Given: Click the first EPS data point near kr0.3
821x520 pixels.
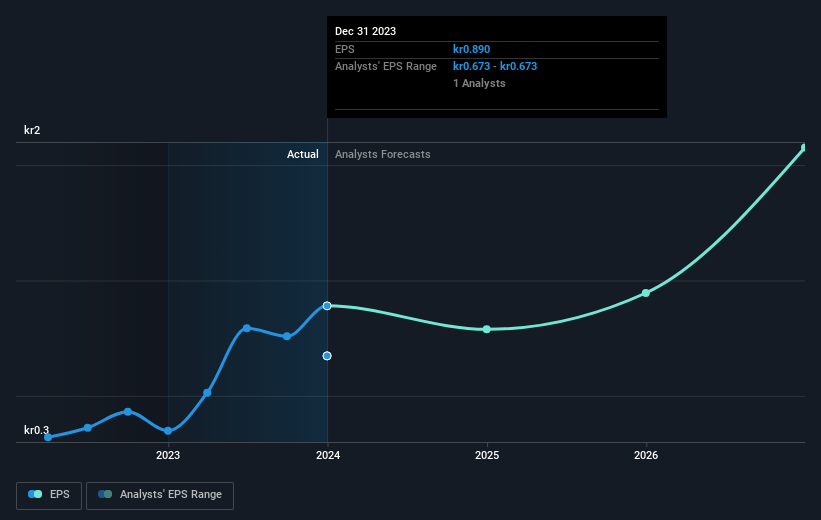Looking at the screenshot, I should (48, 437).
